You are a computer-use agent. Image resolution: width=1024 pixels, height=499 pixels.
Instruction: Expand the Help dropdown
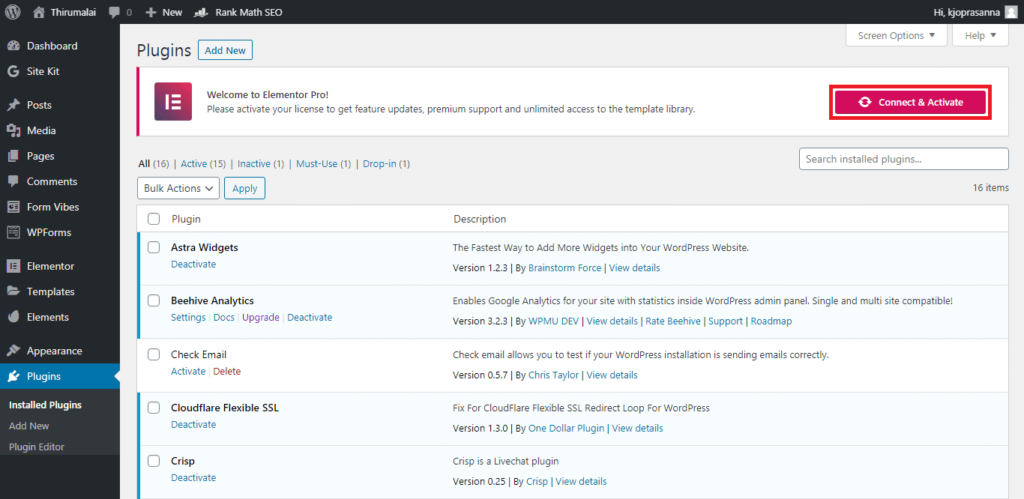(x=980, y=36)
